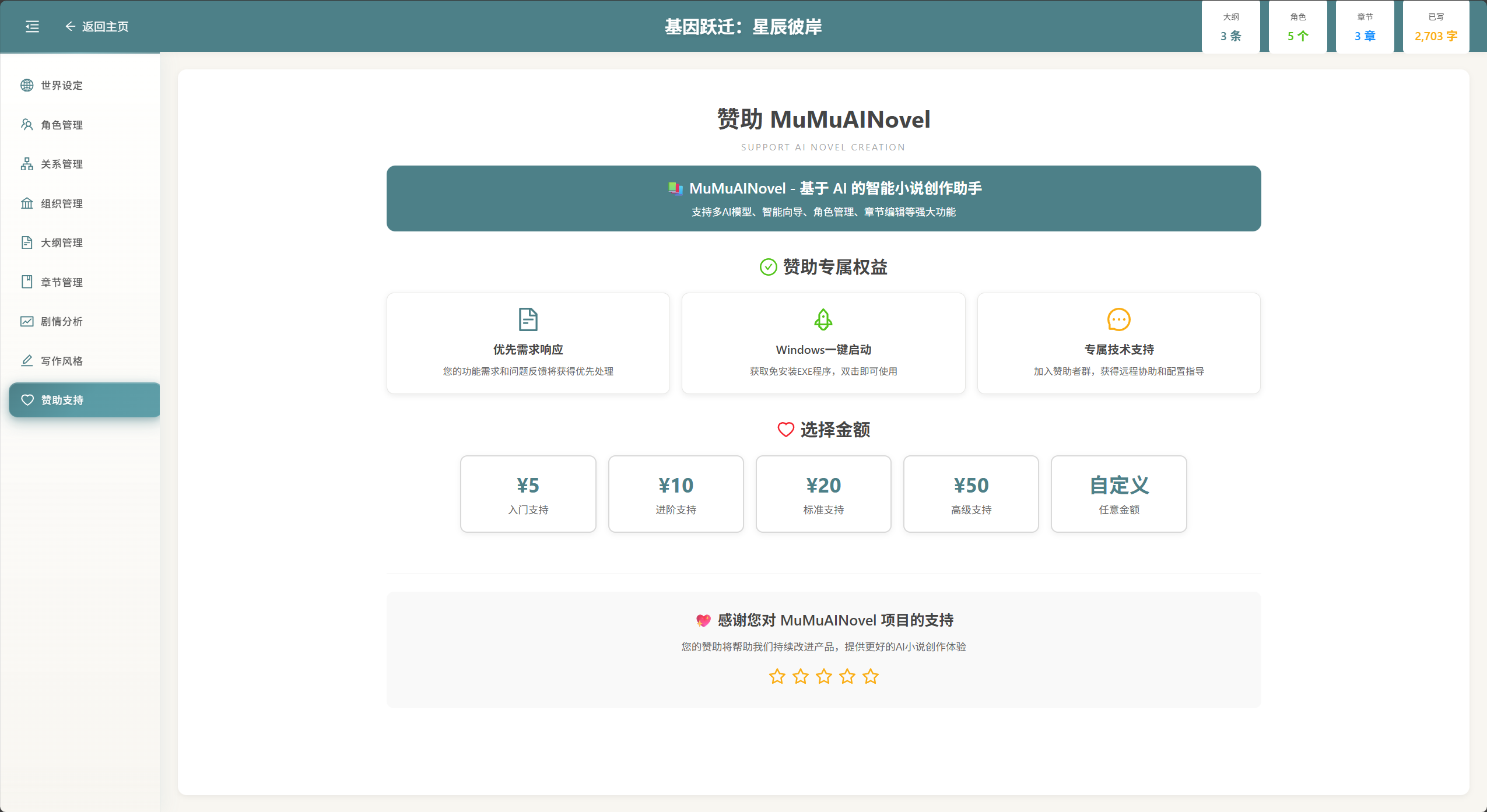The image size is (1487, 812).
Task: Pick the ¥20 标准支持 amount
Action: pos(823,494)
